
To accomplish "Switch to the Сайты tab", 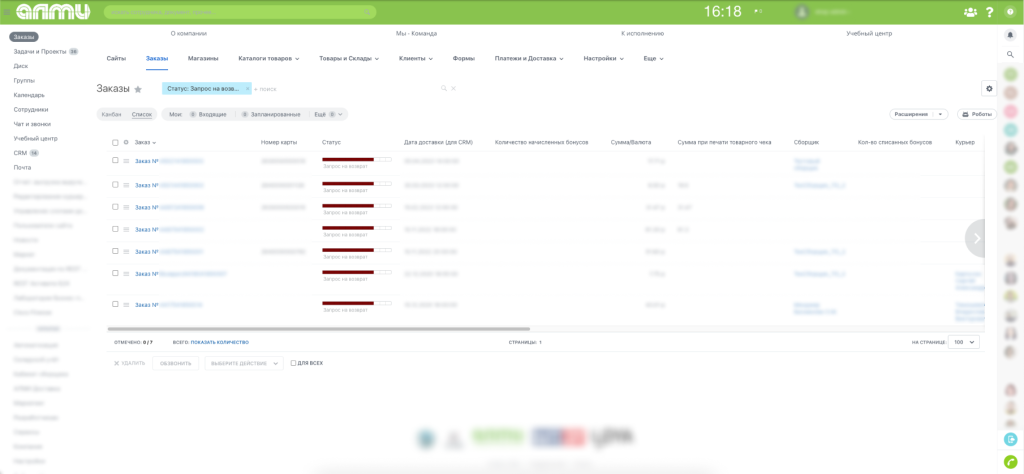I will 116,59.
